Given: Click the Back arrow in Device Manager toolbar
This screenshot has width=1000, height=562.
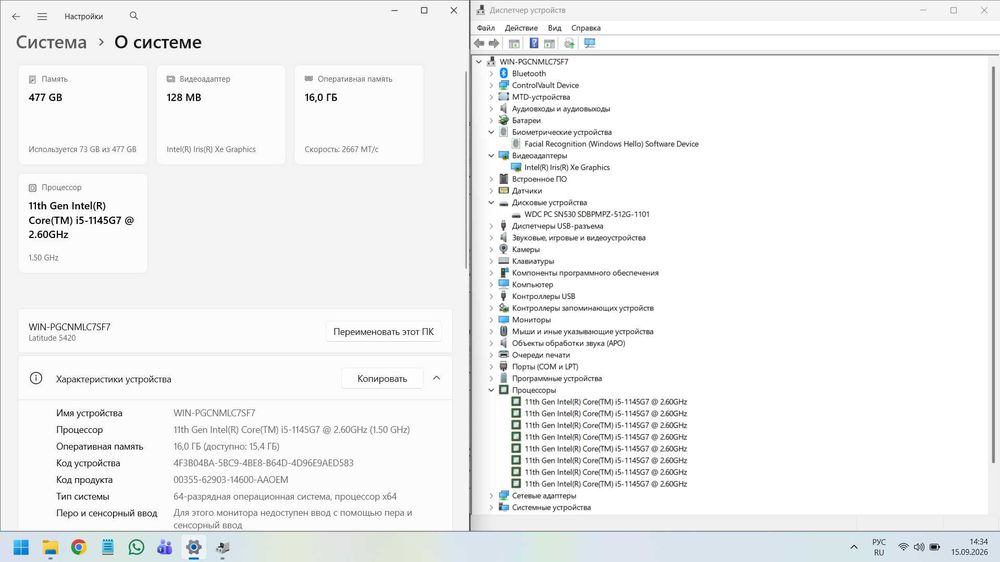Looking at the screenshot, I should (x=479, y=43).
